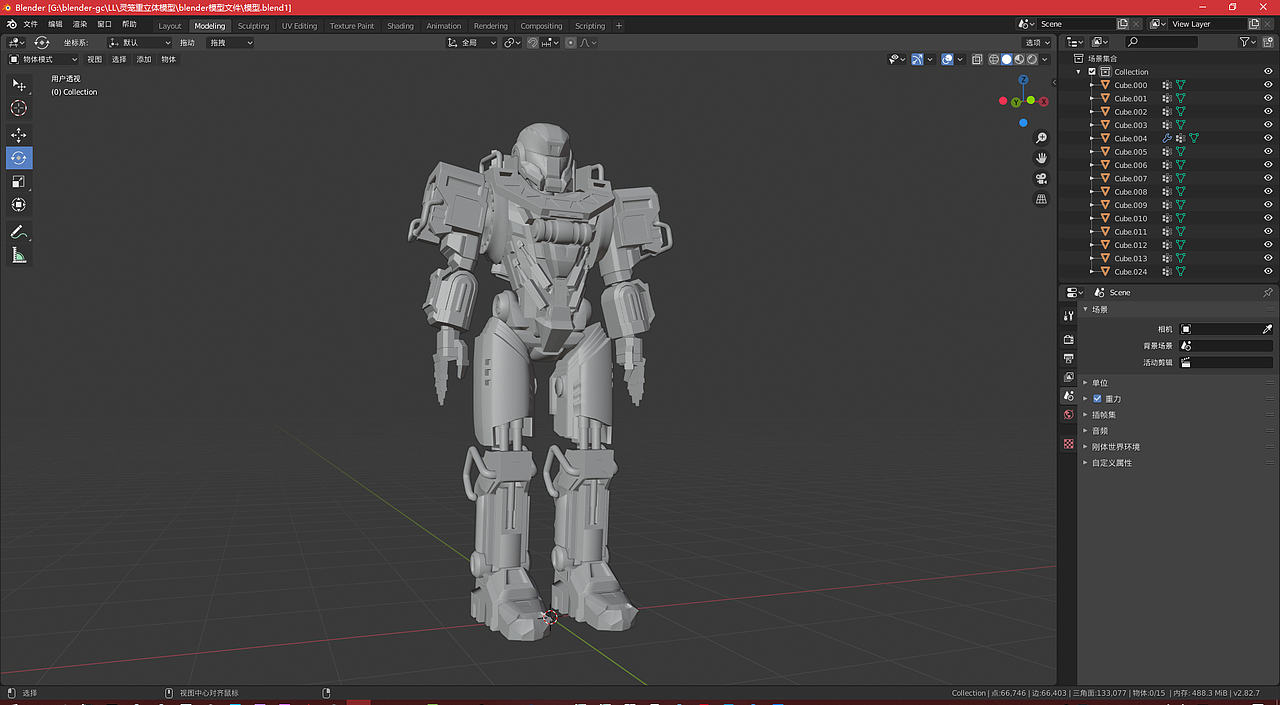Open the View Layer properties tab icon

pyautogui.click(x=1068, y=377)
